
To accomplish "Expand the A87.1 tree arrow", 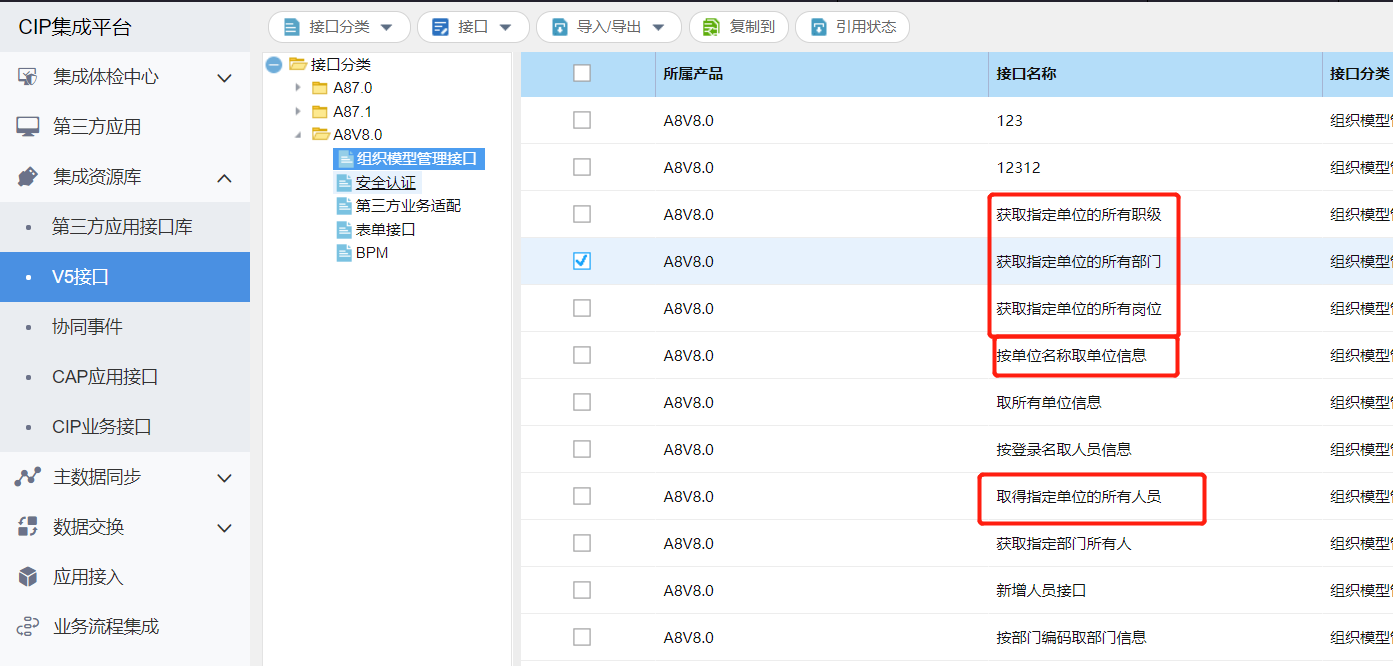I will point(298,112).
